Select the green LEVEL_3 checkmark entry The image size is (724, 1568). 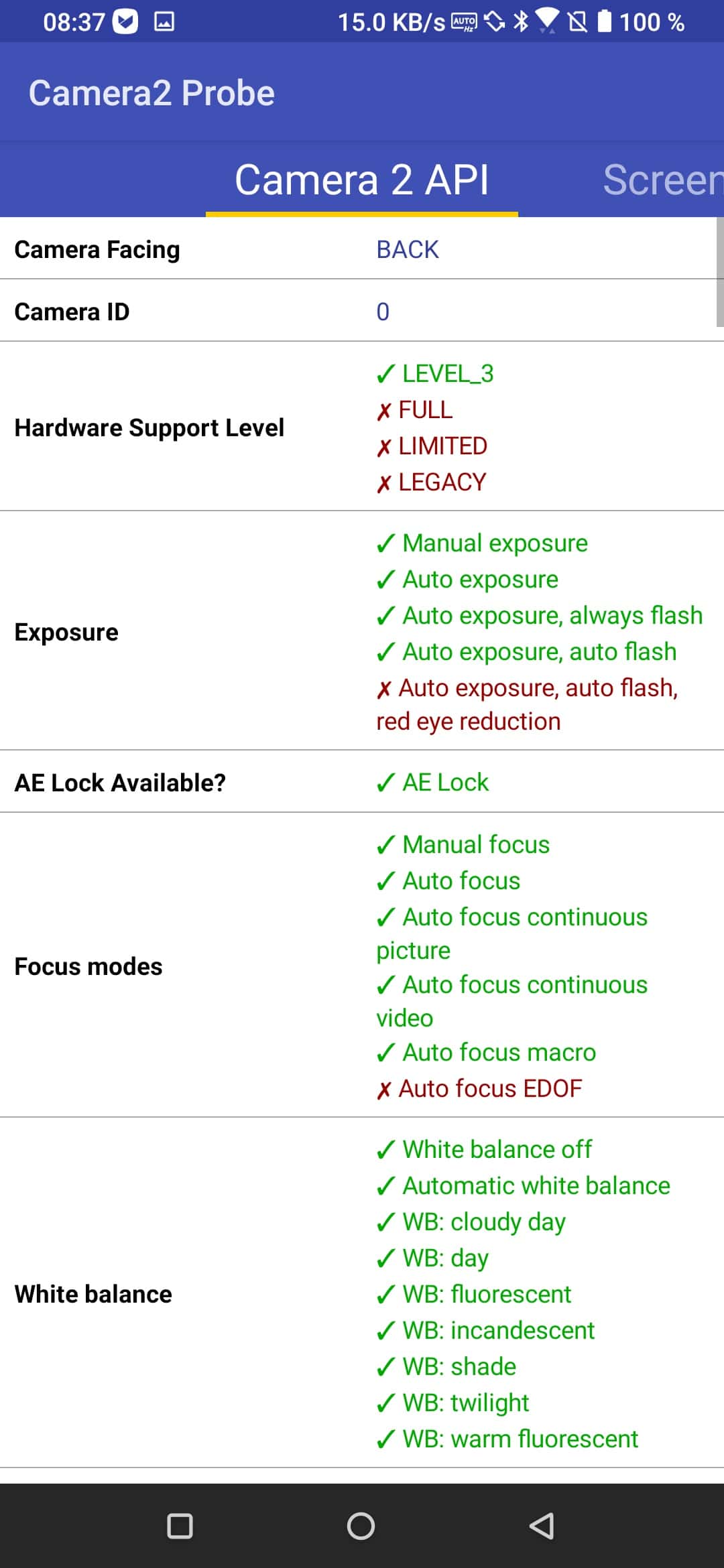coord(435,374)
